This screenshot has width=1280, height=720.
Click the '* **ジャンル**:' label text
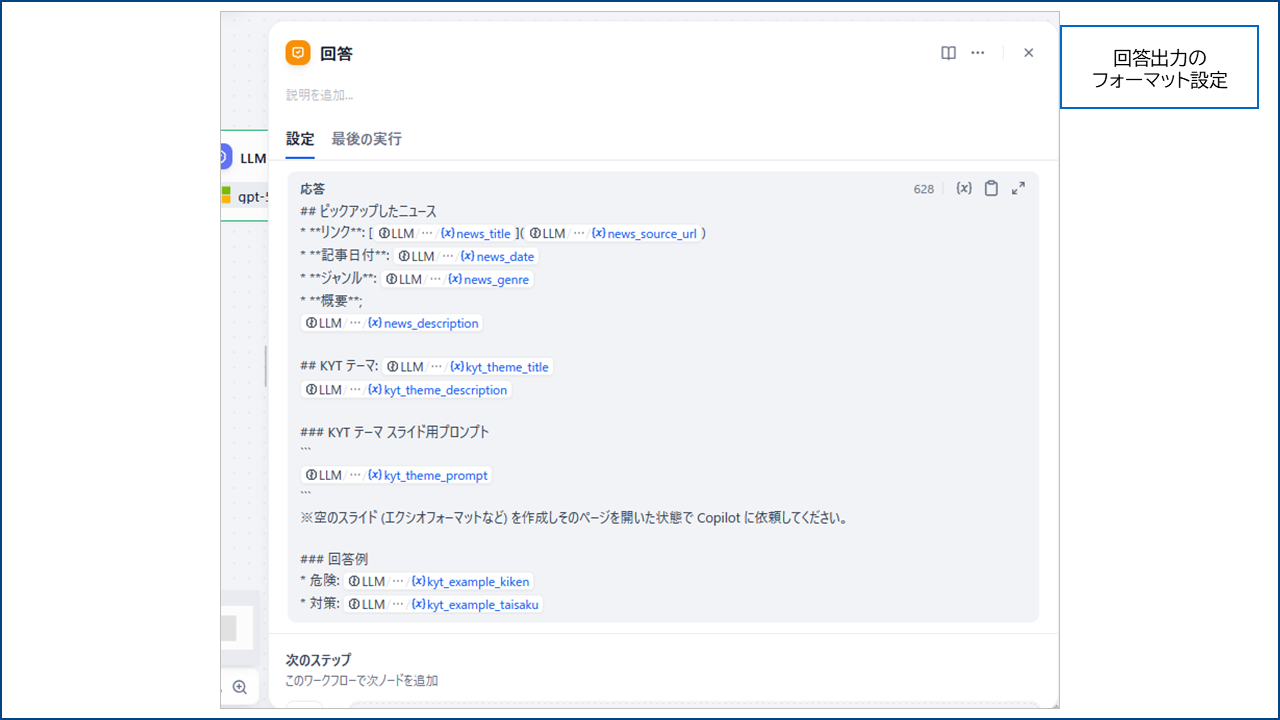[x=339, y=279]
